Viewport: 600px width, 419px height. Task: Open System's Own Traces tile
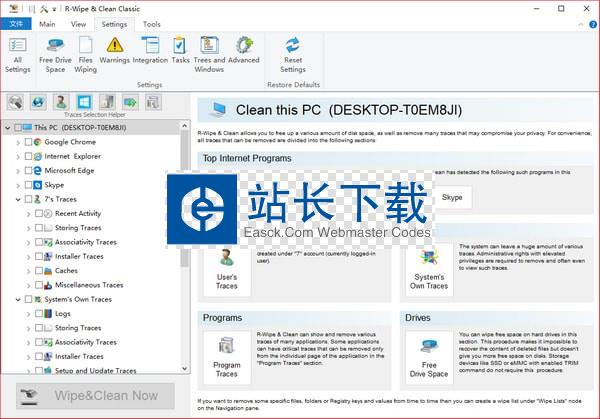pos(429,271)
